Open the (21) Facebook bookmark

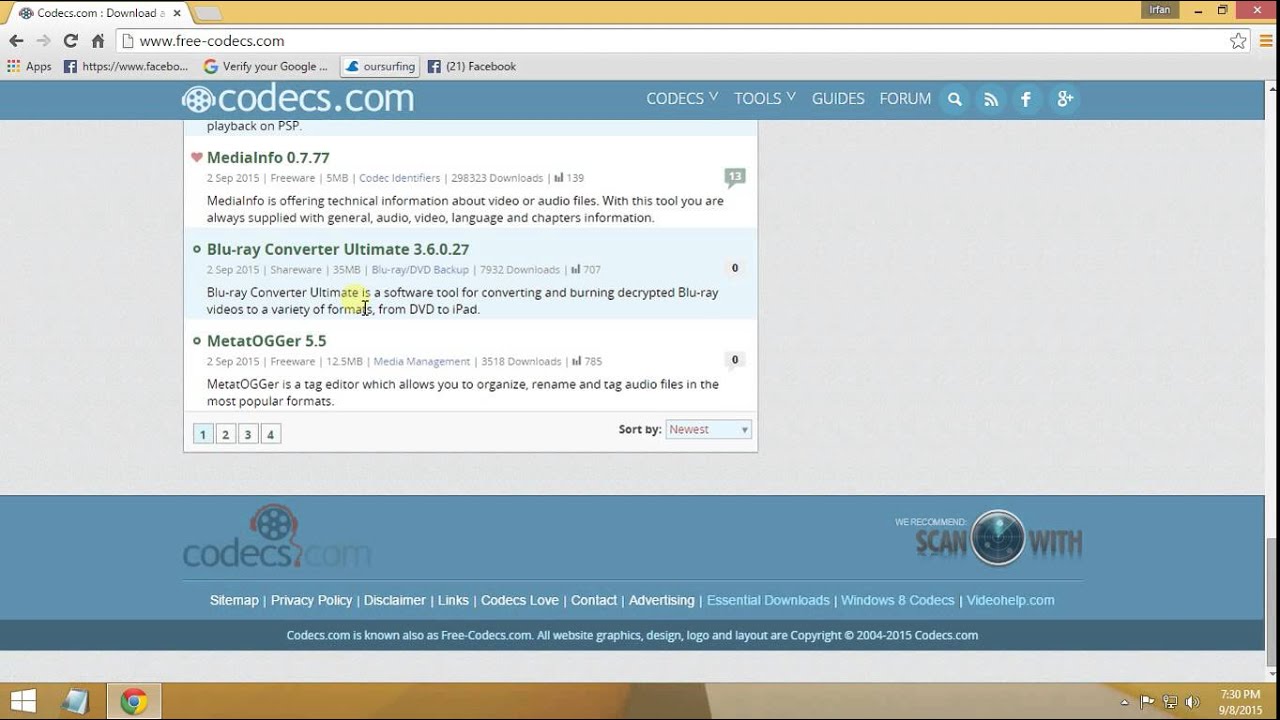tap(472, 66)
